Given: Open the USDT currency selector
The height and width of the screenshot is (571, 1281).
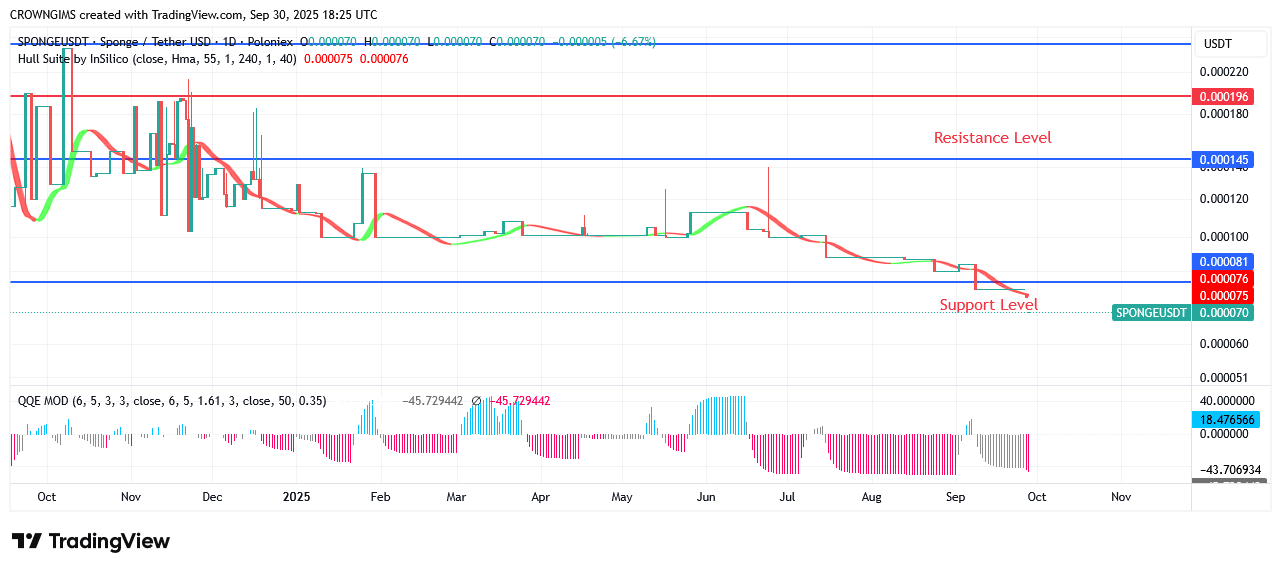Looking at the screenshot, I should (1217, 44).
